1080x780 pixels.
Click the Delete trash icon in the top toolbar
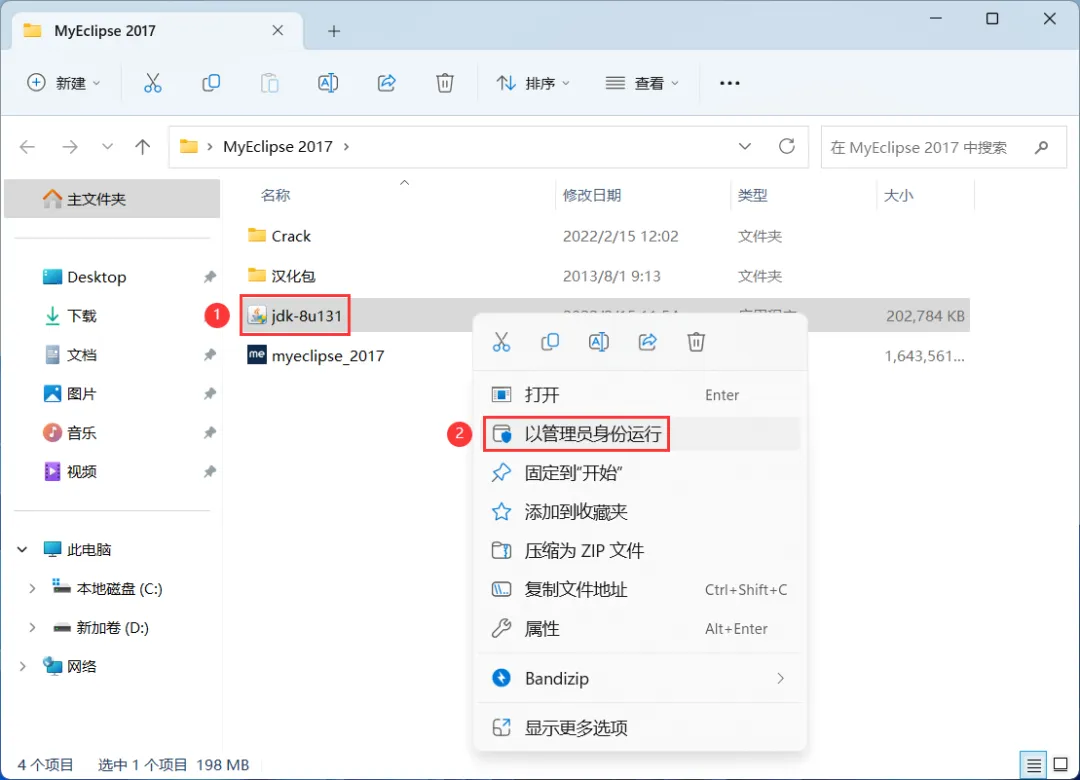(445, 83)
